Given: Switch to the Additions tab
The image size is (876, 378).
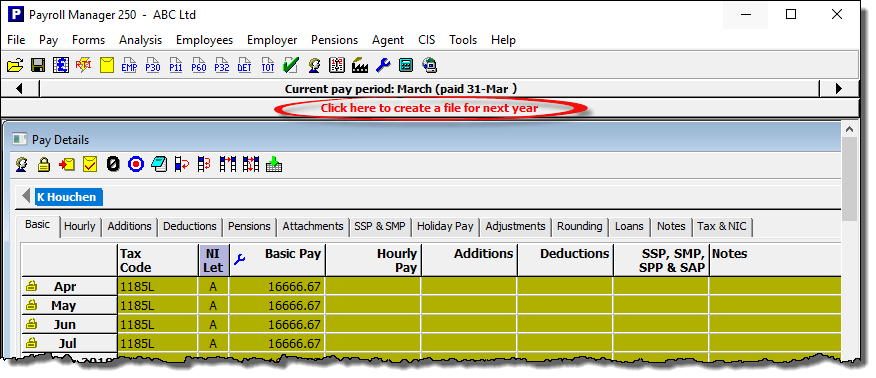Looking at the screenshot, I should [130, 227].
